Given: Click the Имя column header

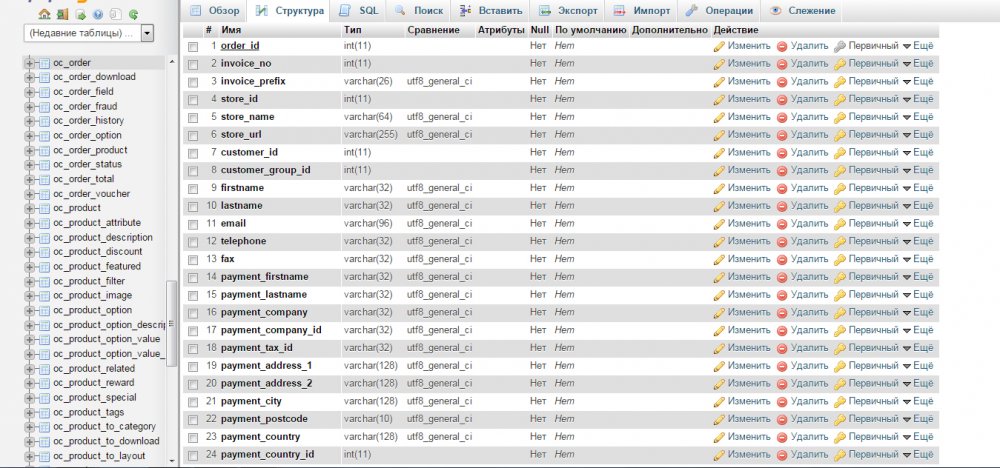Looking at the screenshot, I should pos(230,30).
